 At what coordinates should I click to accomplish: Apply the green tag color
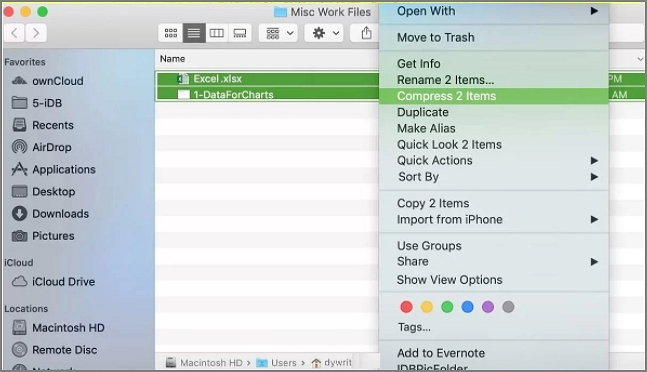click(447, 307)
